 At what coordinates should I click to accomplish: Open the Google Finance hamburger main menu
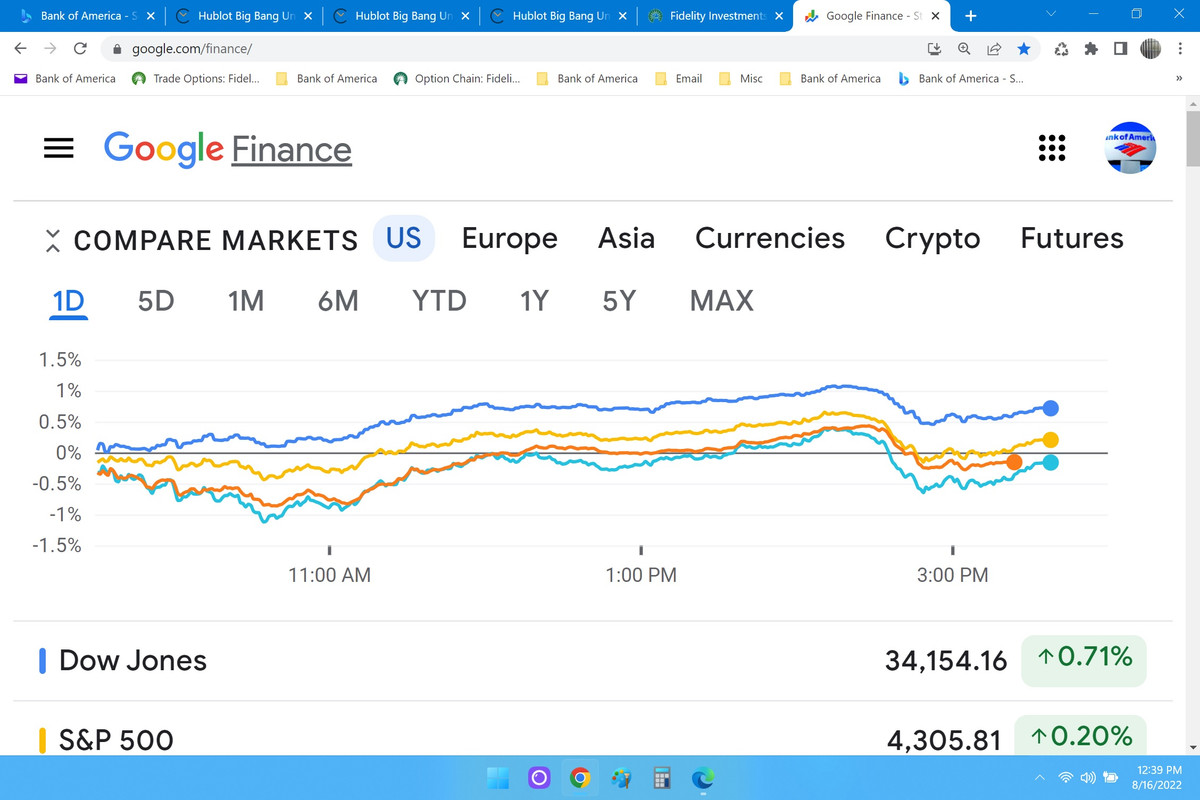click(x=59, y=148)
